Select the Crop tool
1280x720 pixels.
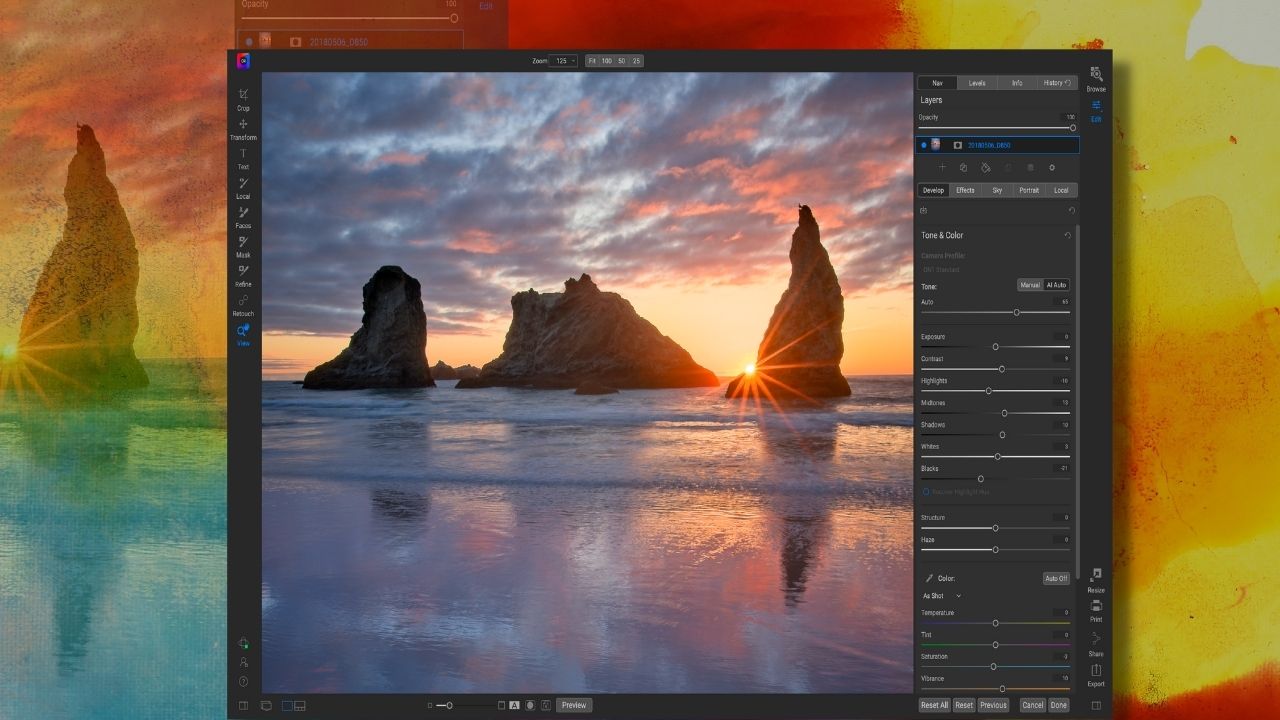pos(243,97)
